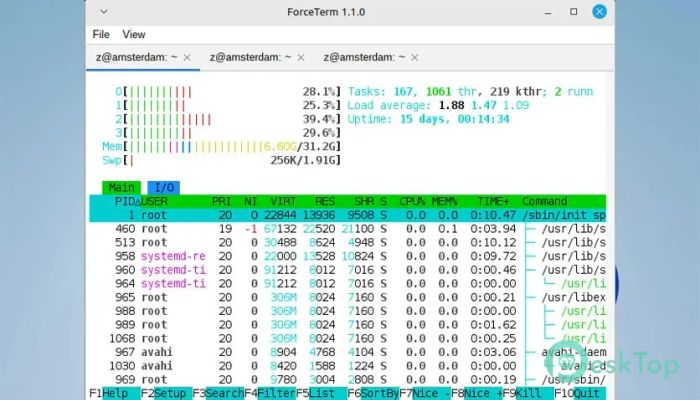
Task: Select avahi process row PID 1030
Action: tap(348, 366)
